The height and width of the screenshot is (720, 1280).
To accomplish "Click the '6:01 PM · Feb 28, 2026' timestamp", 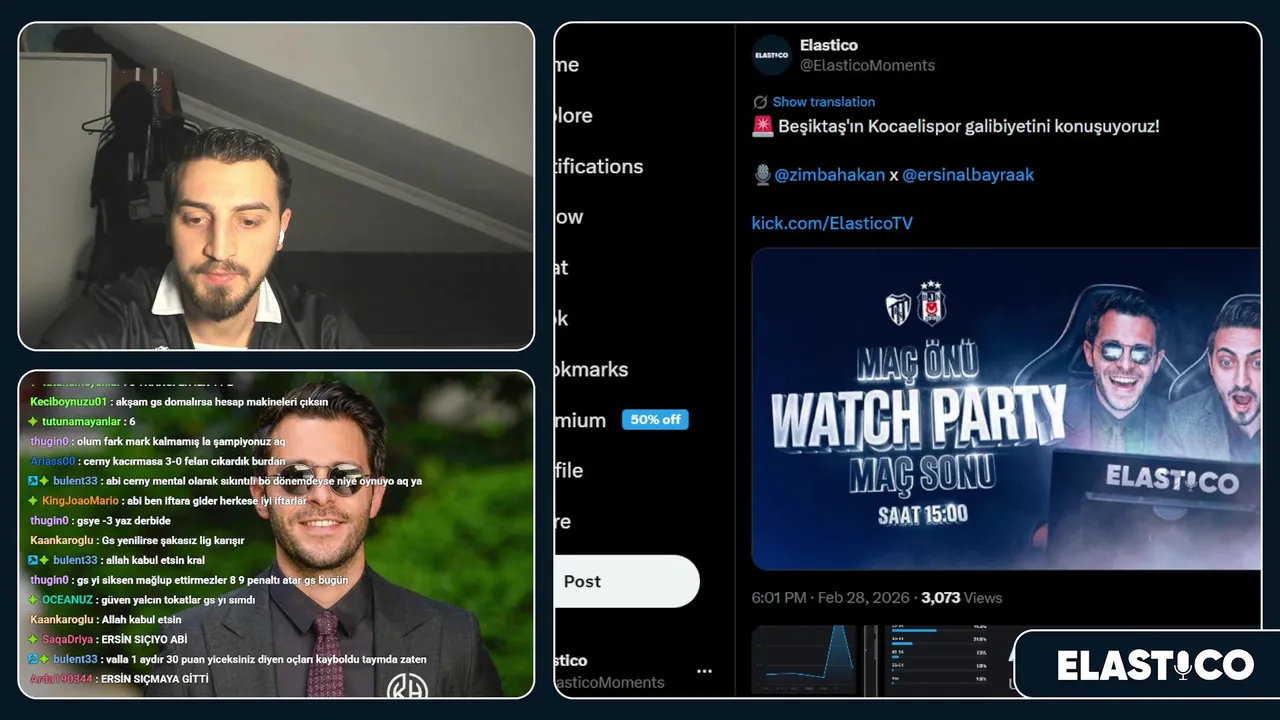I will click(x=831, y=598).
